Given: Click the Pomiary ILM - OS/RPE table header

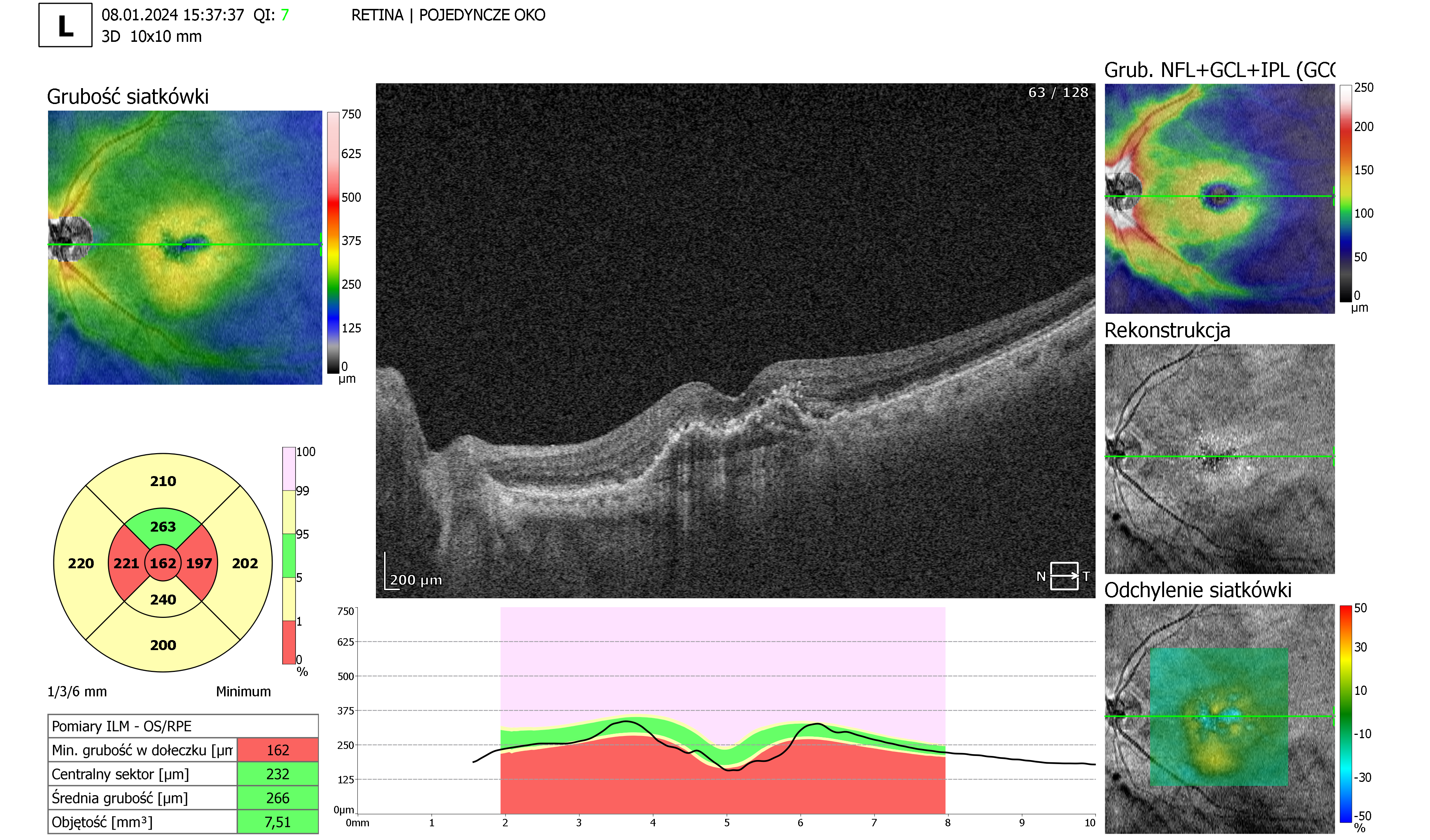Looking at the screenshot, I should 183,726.
